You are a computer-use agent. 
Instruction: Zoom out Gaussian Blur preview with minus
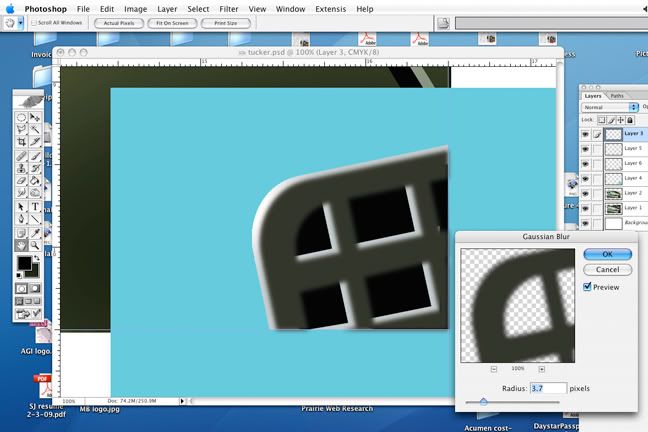click(494, 369)
